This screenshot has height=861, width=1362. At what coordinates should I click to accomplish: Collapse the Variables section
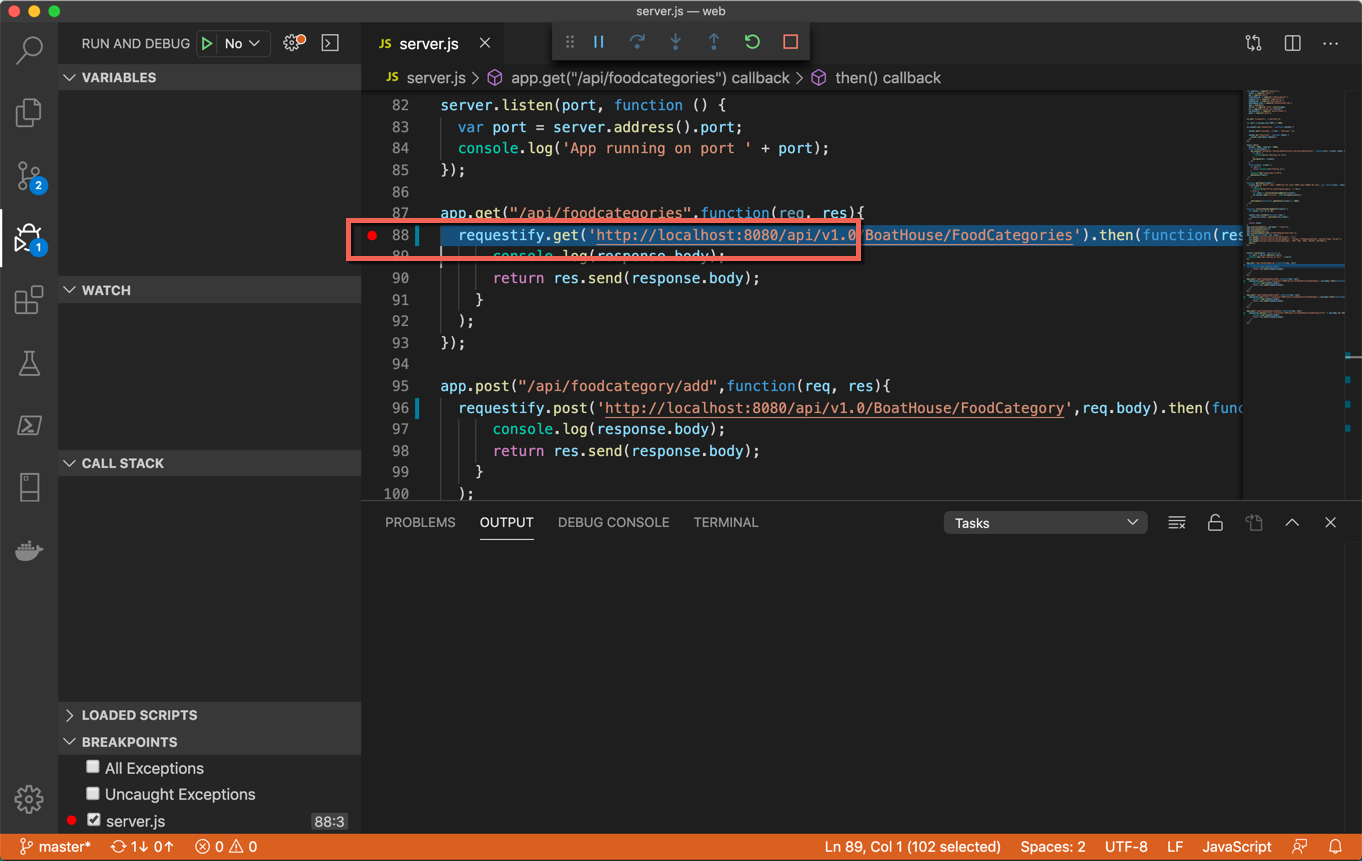(x=118, y=77)
